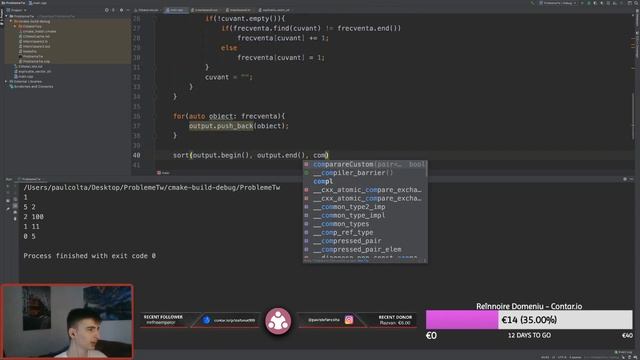Select comparareCustom in the autocomplete popup
The height and width of the screenshot is (360, 640).
365,164
